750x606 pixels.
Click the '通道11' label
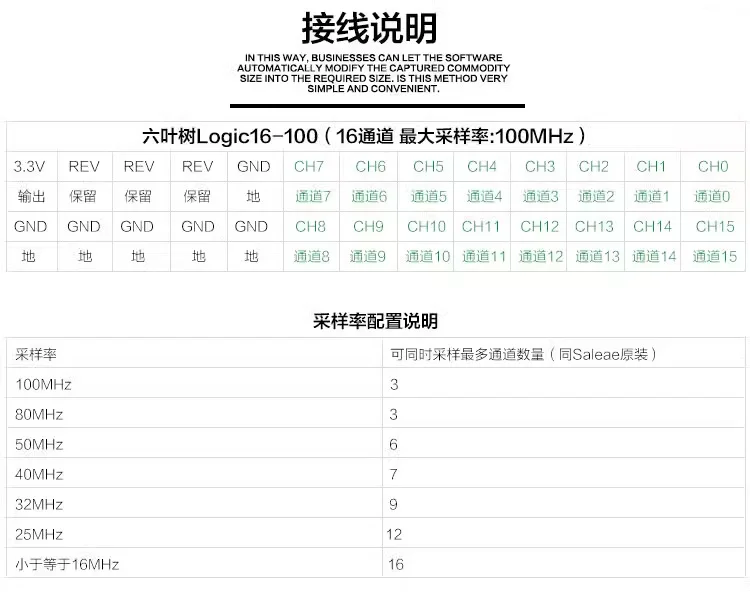point(484,256)
